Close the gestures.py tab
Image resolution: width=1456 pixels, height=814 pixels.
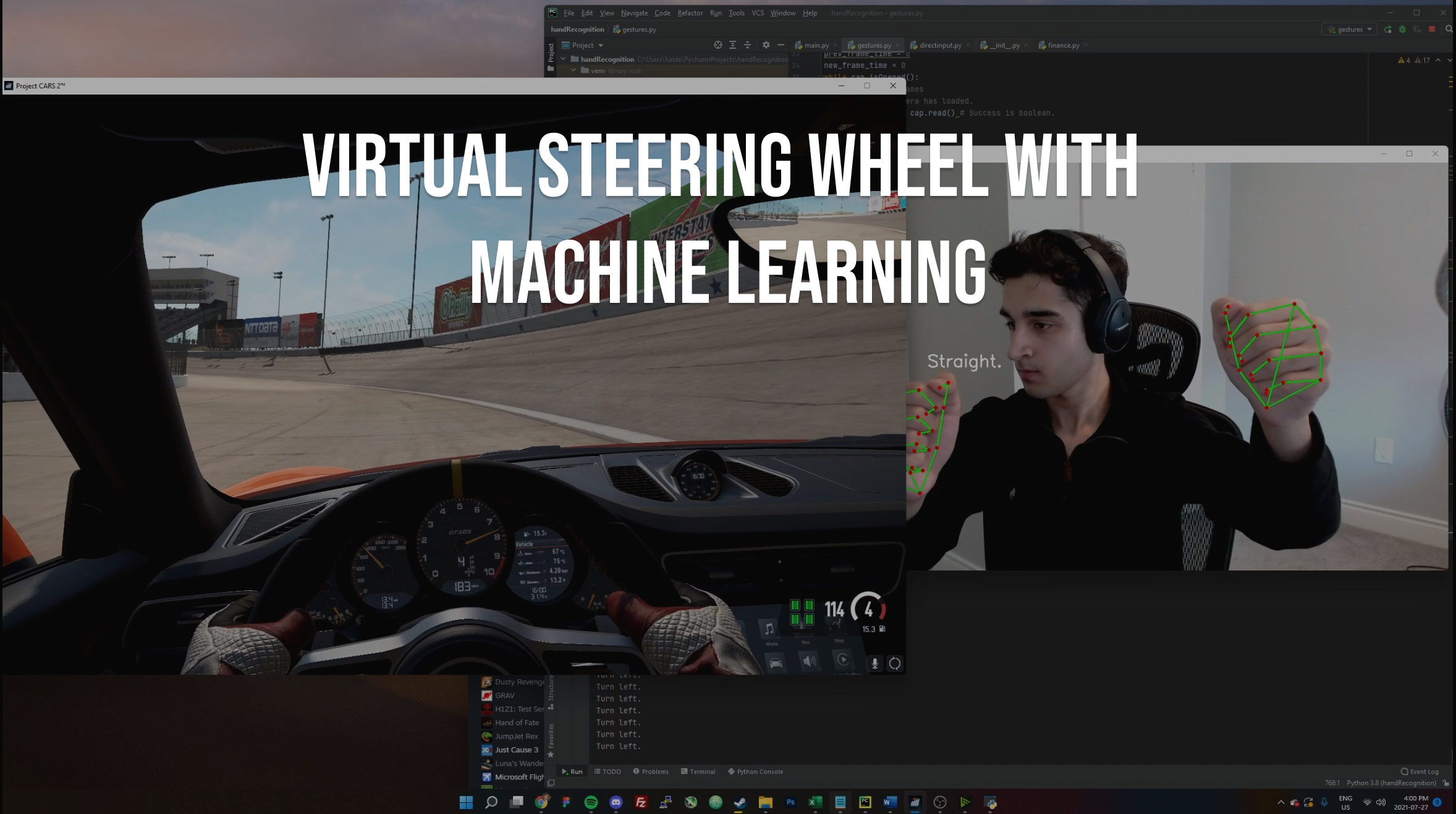point(897,45)
